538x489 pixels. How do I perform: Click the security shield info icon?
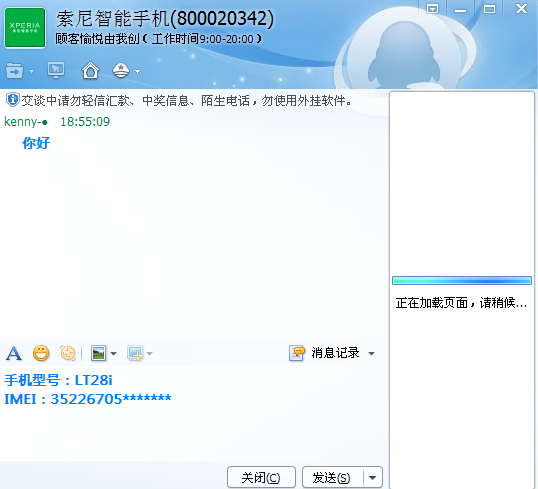click(x=13, y=100)
